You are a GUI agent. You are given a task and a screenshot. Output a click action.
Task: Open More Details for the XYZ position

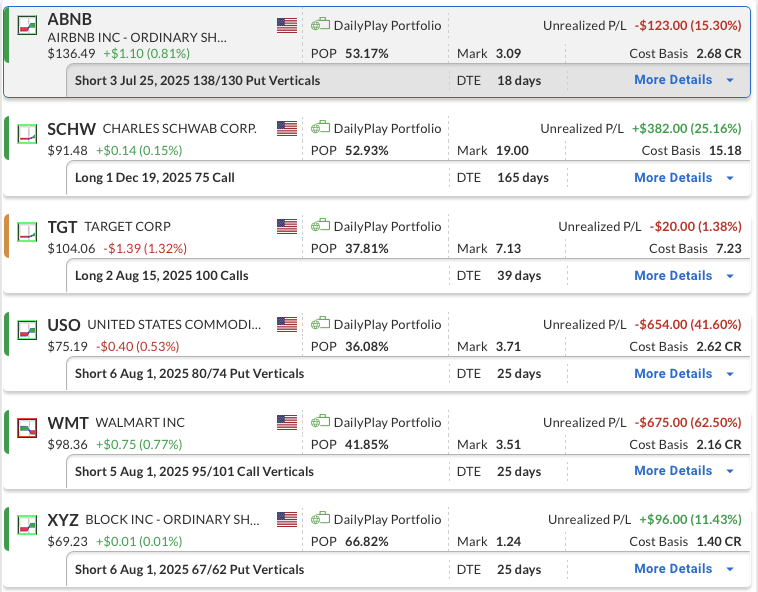[673, 569]
